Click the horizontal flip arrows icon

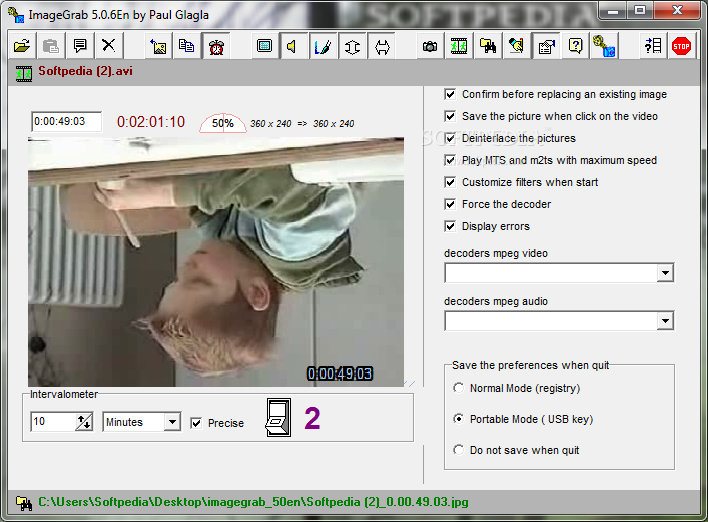pyautogui.click(x=382, y=46)
